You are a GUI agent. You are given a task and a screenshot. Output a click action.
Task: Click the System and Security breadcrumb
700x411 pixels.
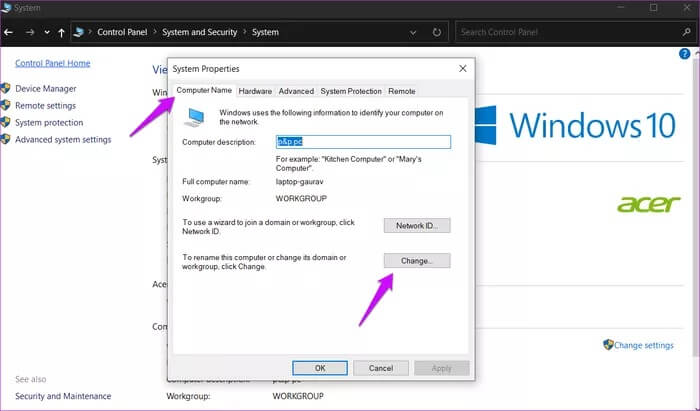199,32
